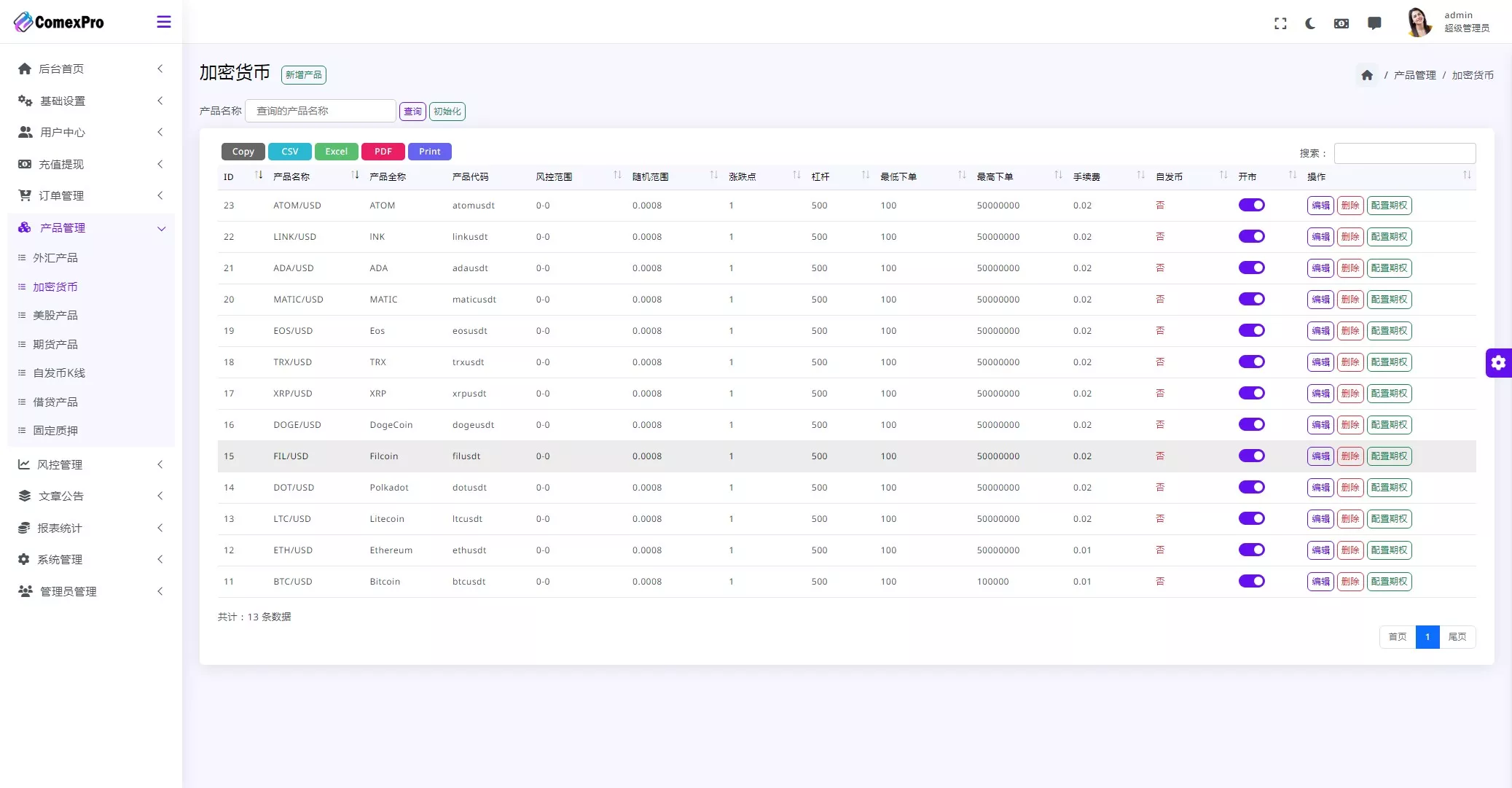
Task: Open the floating settings gear panel
Action: (x=1498, y=362)
